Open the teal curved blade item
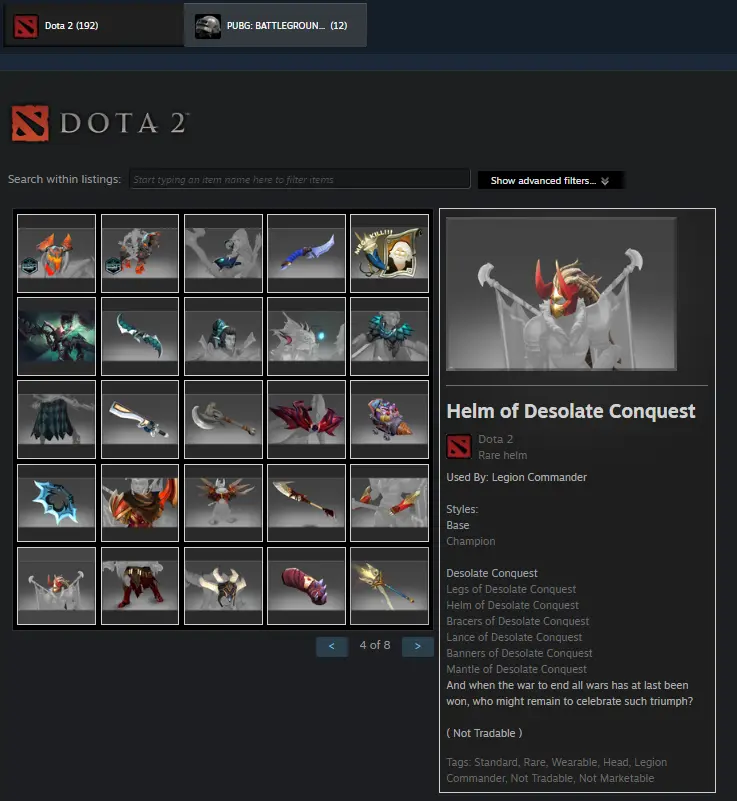 140,337
